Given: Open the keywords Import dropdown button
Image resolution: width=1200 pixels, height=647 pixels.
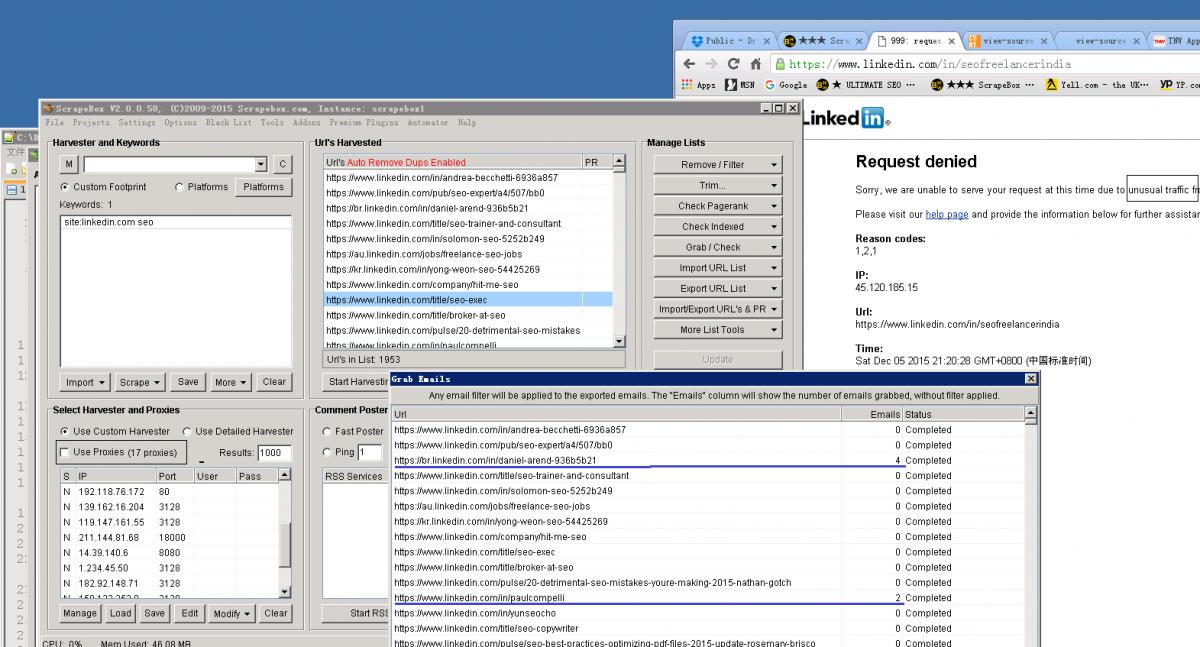Looking at the screenshot, I should [x=85, y=382].
